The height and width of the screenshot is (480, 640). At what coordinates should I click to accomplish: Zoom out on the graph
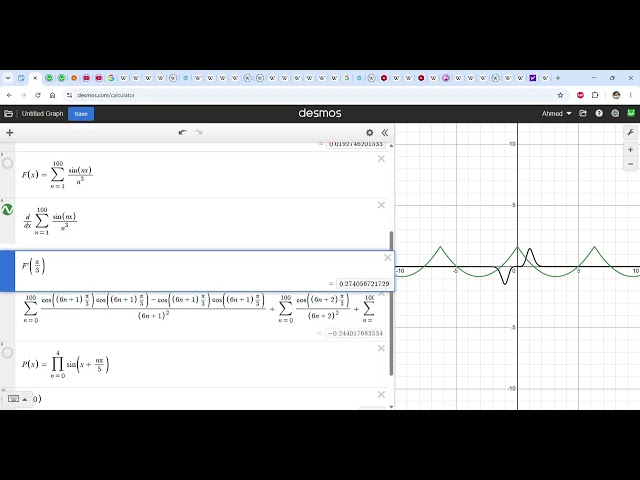click(x=630, y=164)
